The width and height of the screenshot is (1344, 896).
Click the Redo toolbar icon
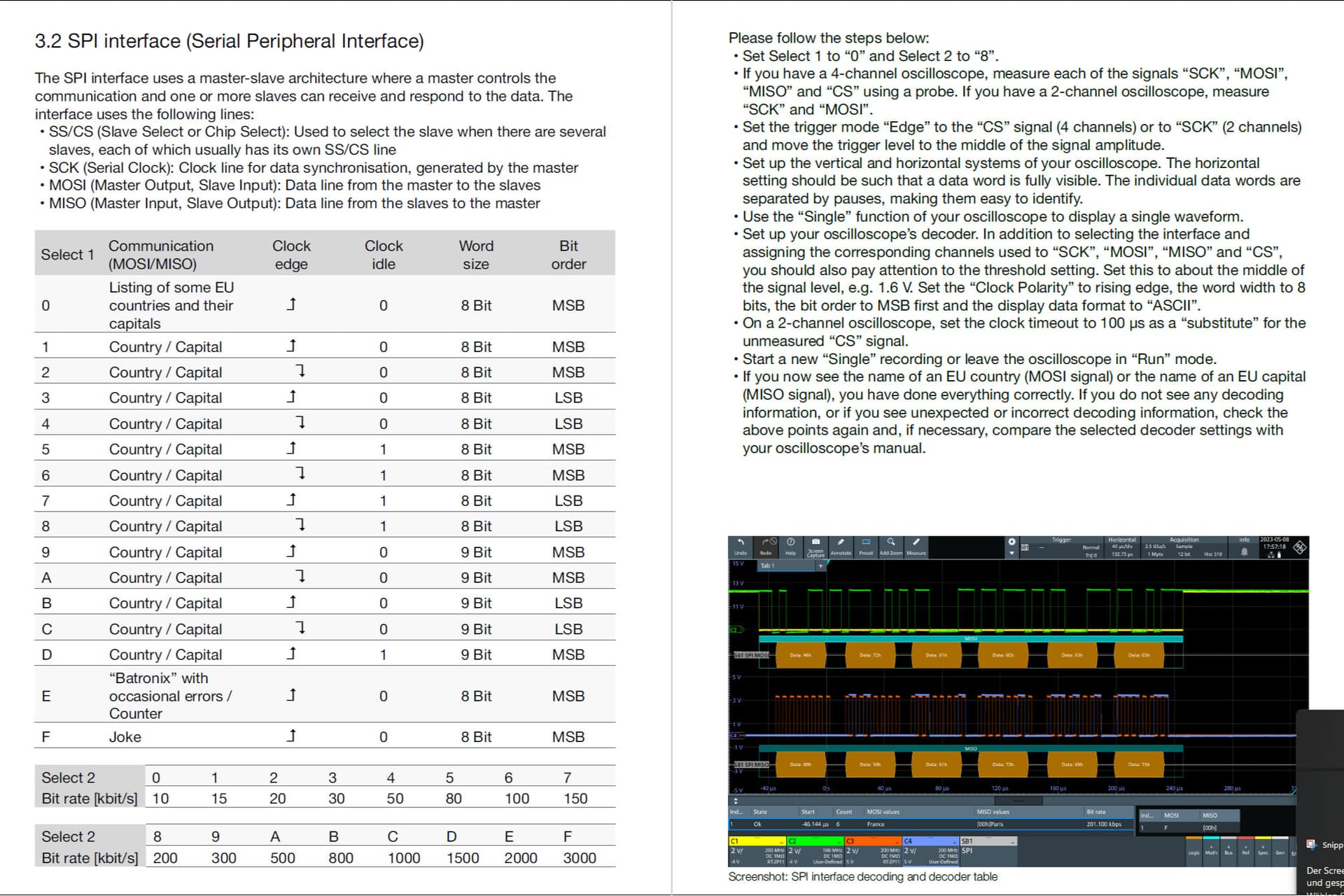pyautogui.click(x=767, y=545)
